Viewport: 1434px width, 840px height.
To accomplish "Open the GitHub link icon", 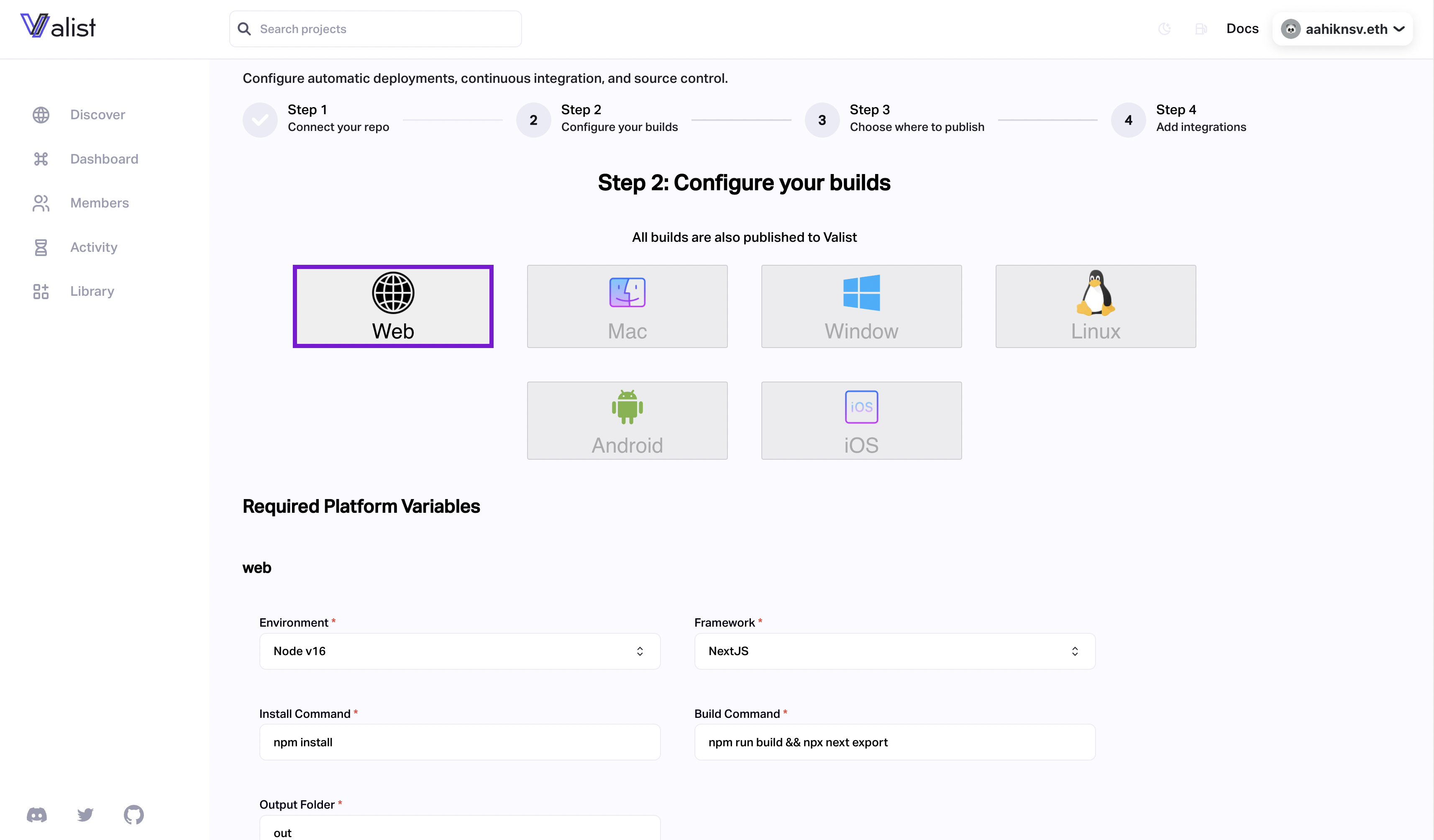I will click(134, 814).
